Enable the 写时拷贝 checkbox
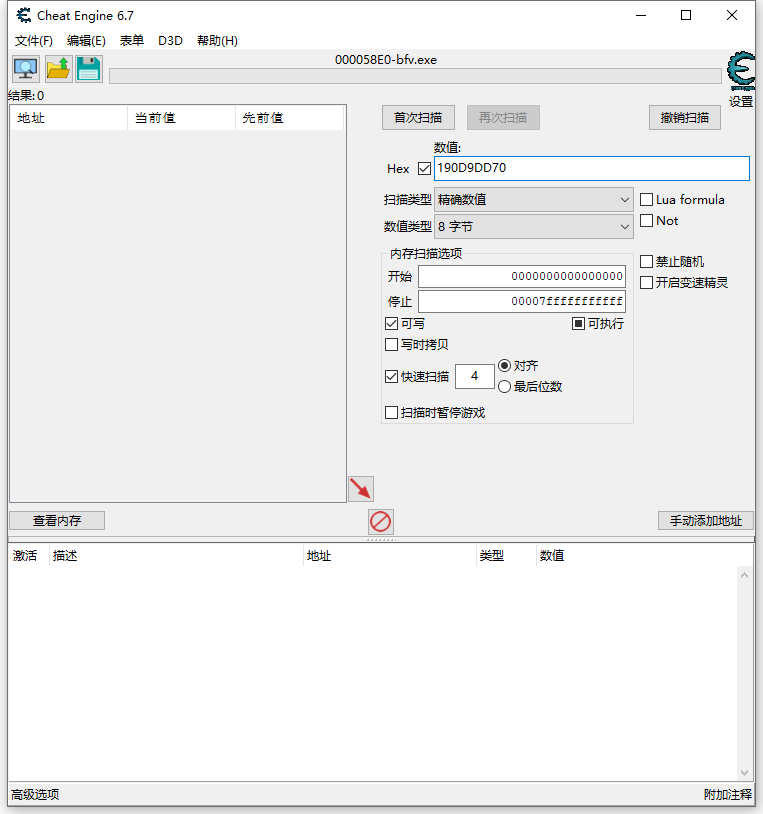The image size is (763, 814). (x=391, y=345)
